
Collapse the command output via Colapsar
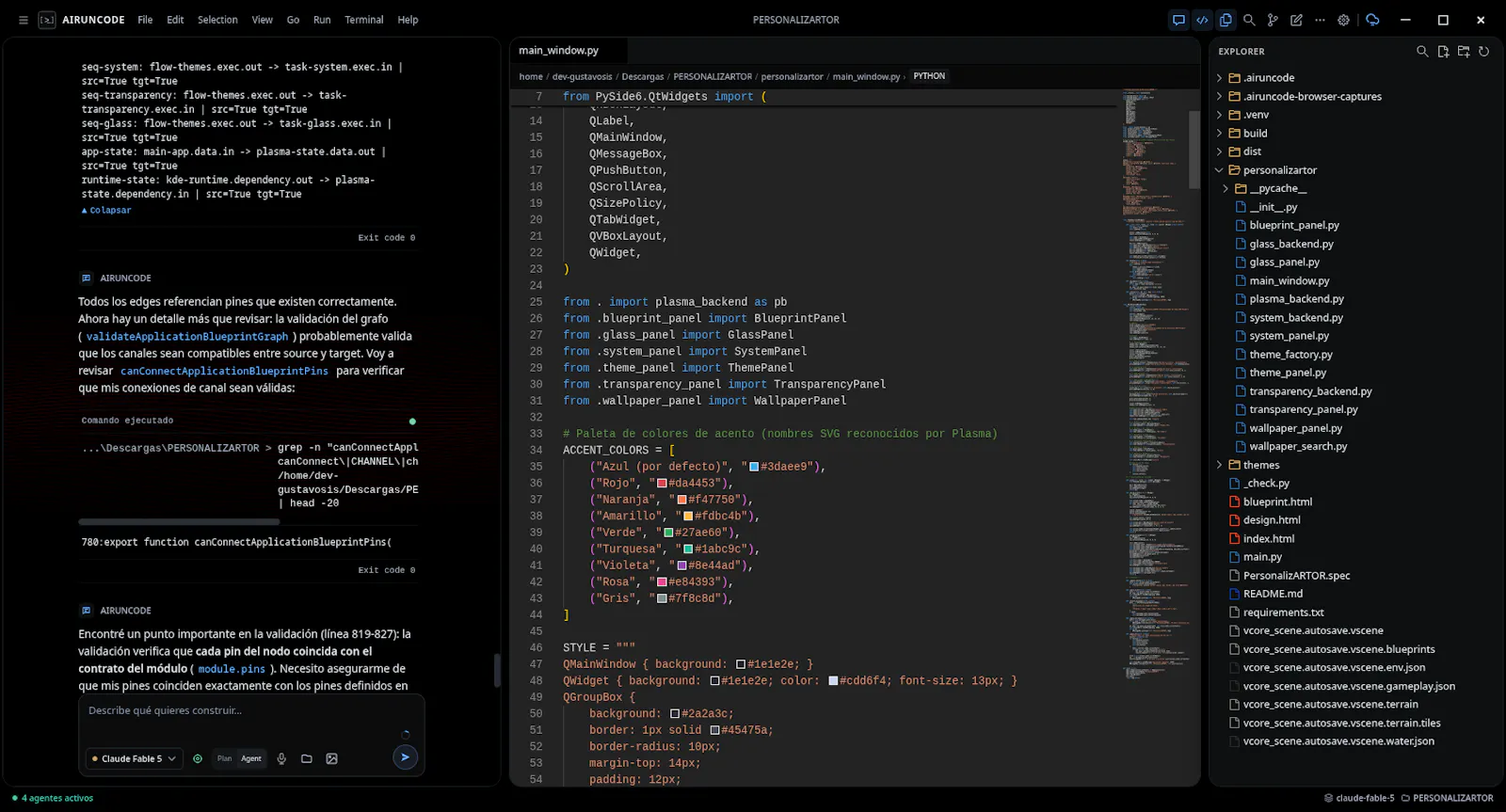106,211
